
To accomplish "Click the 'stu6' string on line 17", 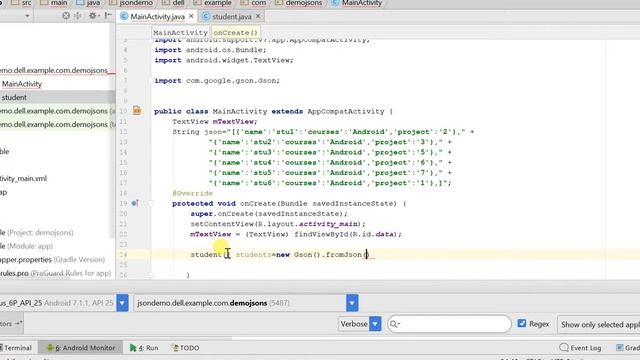I will click(263, 183).
